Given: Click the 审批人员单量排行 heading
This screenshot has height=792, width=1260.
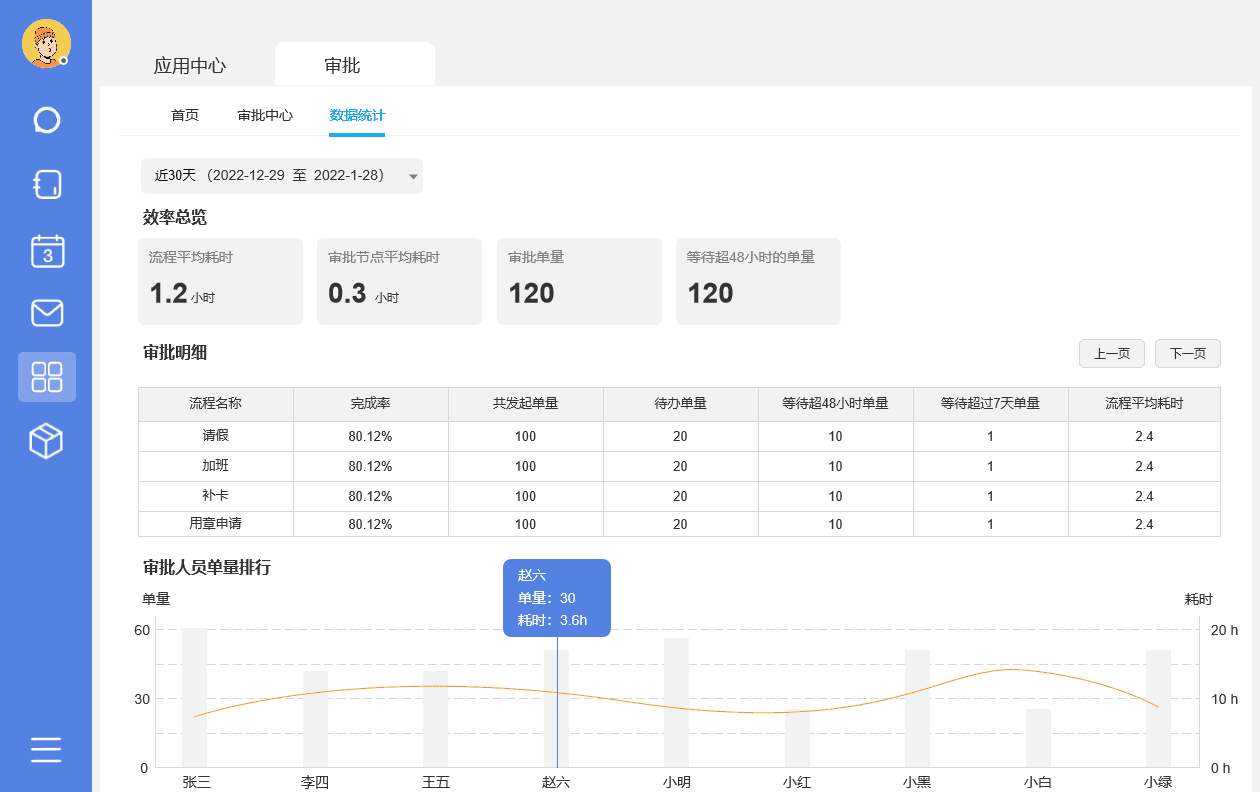Looking at the screenshot, I should click(x=207, y=568).
